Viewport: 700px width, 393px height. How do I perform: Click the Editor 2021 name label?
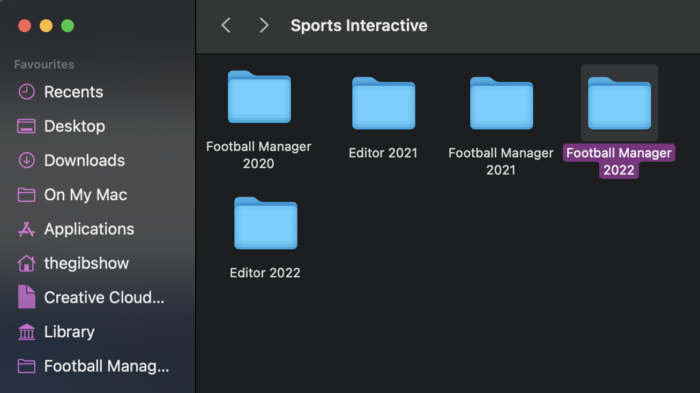tap(383, 153)
